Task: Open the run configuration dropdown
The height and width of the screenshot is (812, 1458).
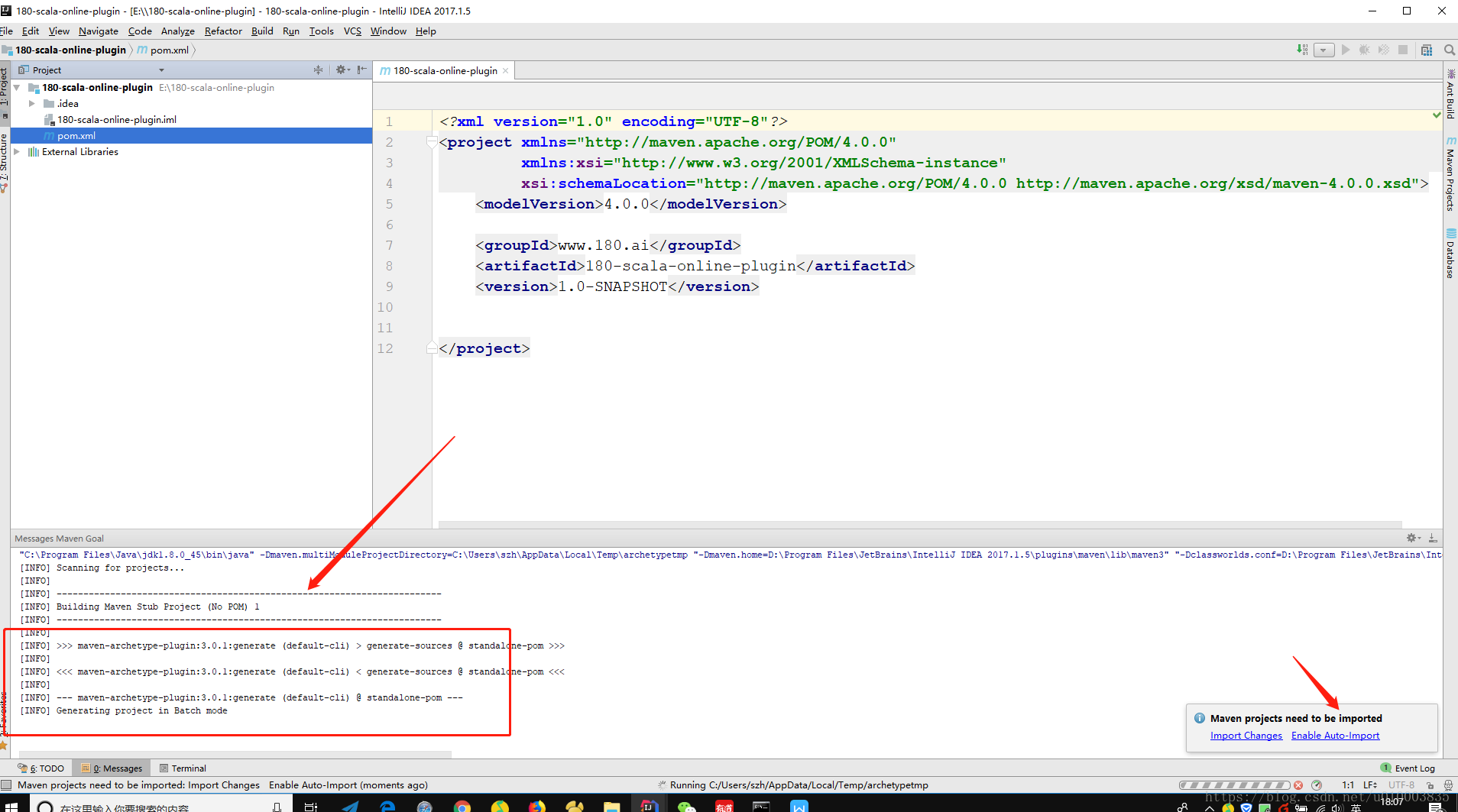Action: (x=1324, y=50)
